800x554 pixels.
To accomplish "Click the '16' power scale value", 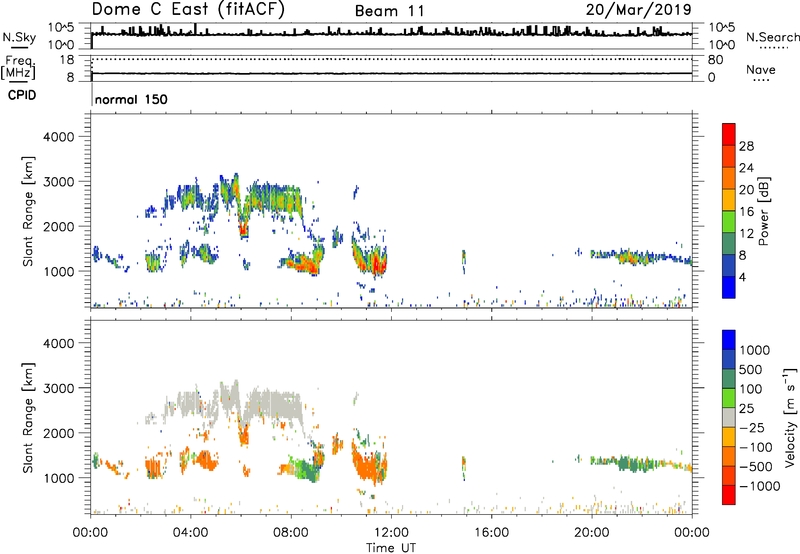I will pos(746,212).
